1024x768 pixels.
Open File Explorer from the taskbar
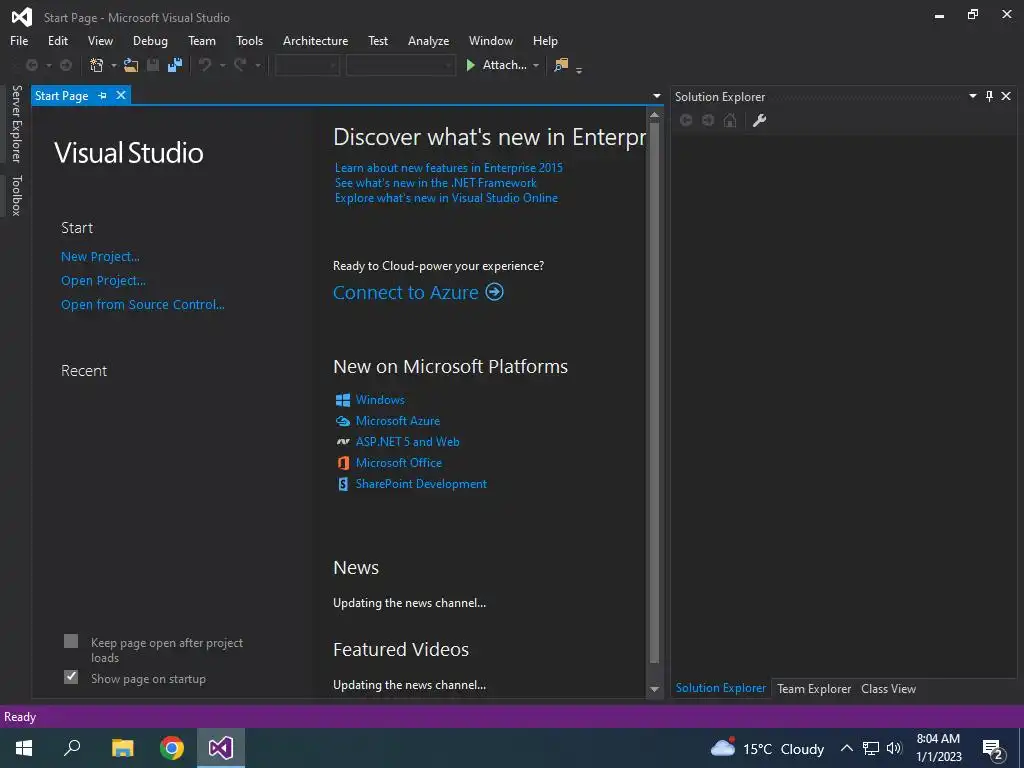tap(122, 748)
